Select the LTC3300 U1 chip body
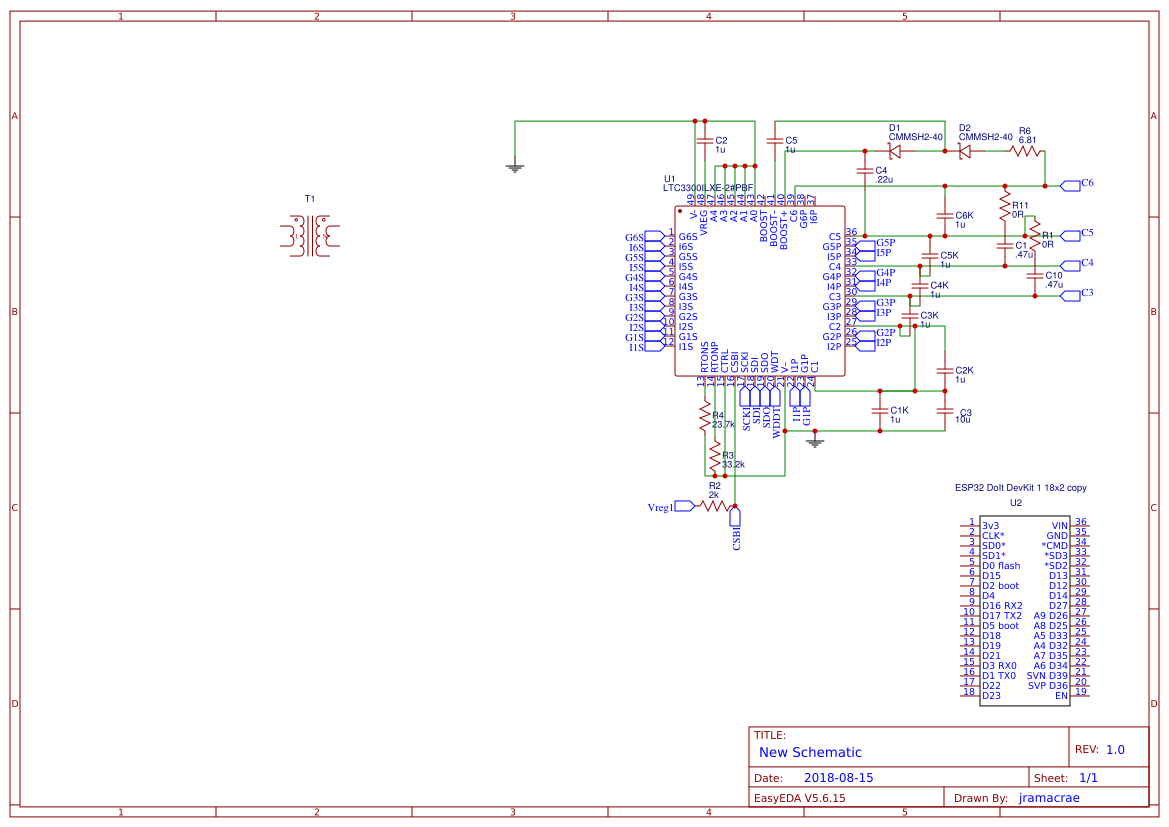This screenshot has height=827, width=1169. 760,292
